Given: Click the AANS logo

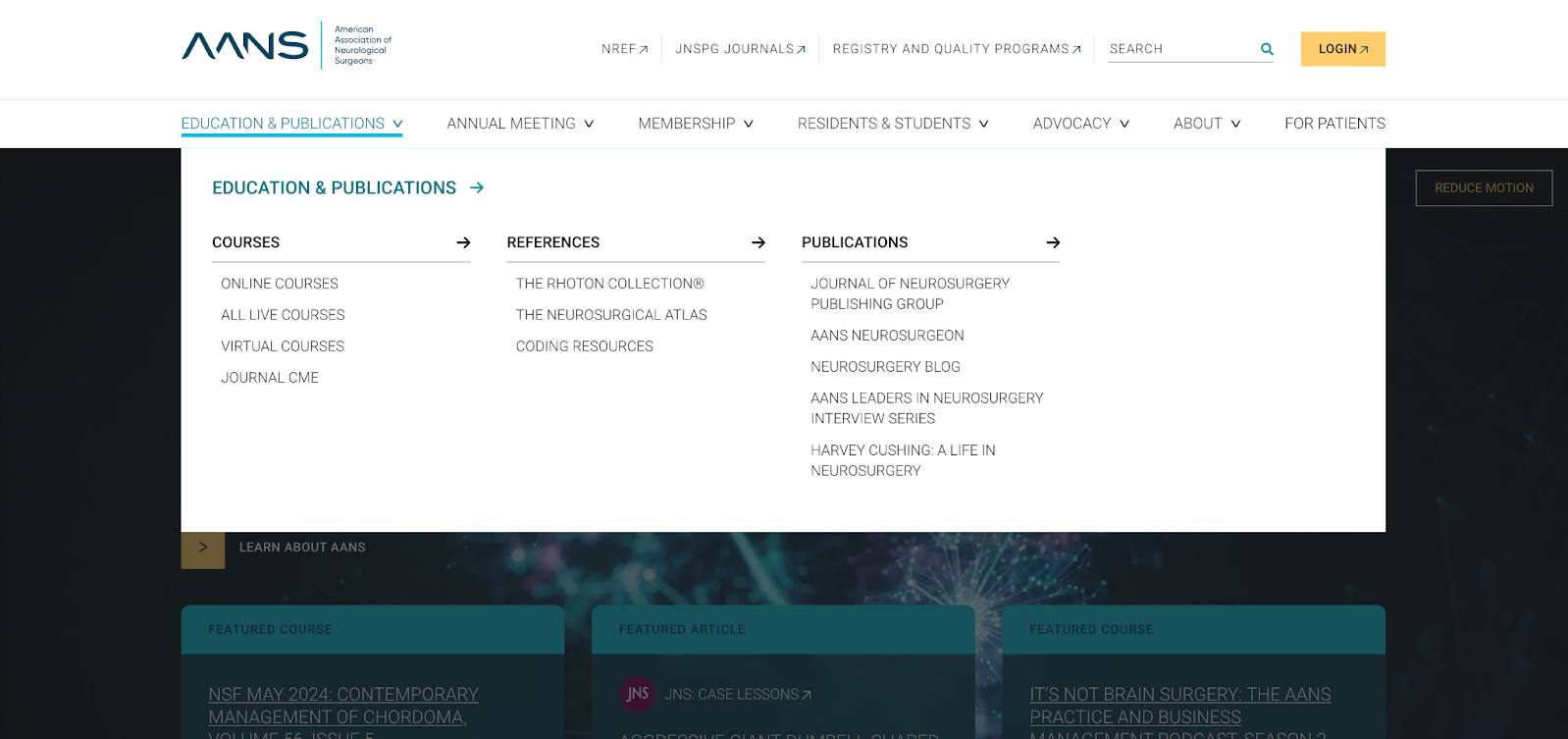Looking at the screenshot, I should coord(287,45).
